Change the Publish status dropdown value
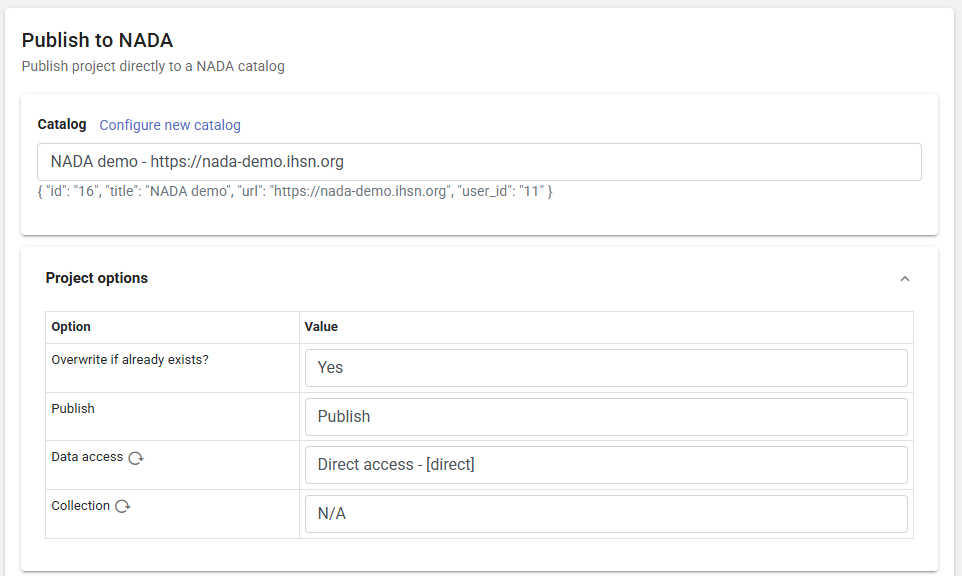Image resolution: width=962 pixels, height=576 pixels. [x=606, y=417]
